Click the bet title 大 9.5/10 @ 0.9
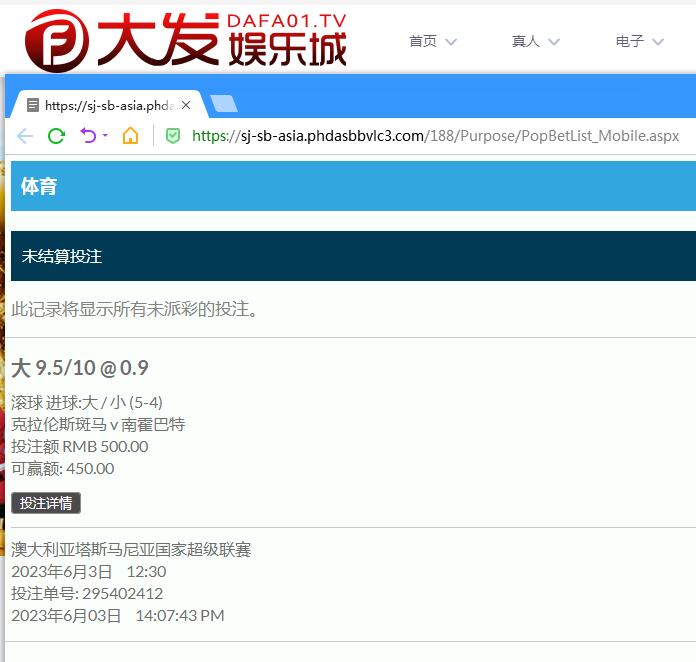Image resolution: width=696 pixels, height=662 pixels. [80, 368]
